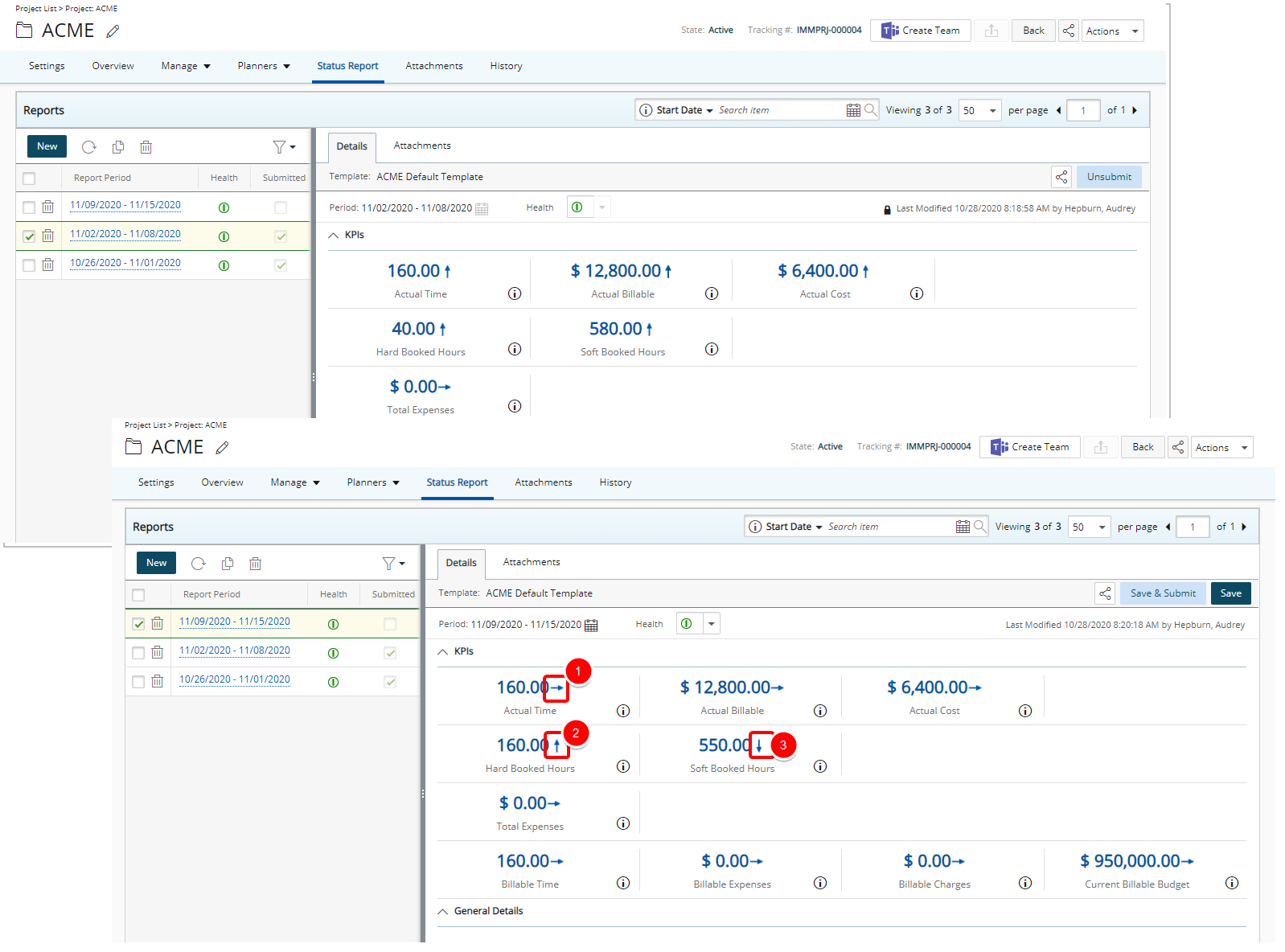Open the Period calendar icon in the front window
Image resolution: width=1285 pixels, height=952 pixels.
pos(591,625)
